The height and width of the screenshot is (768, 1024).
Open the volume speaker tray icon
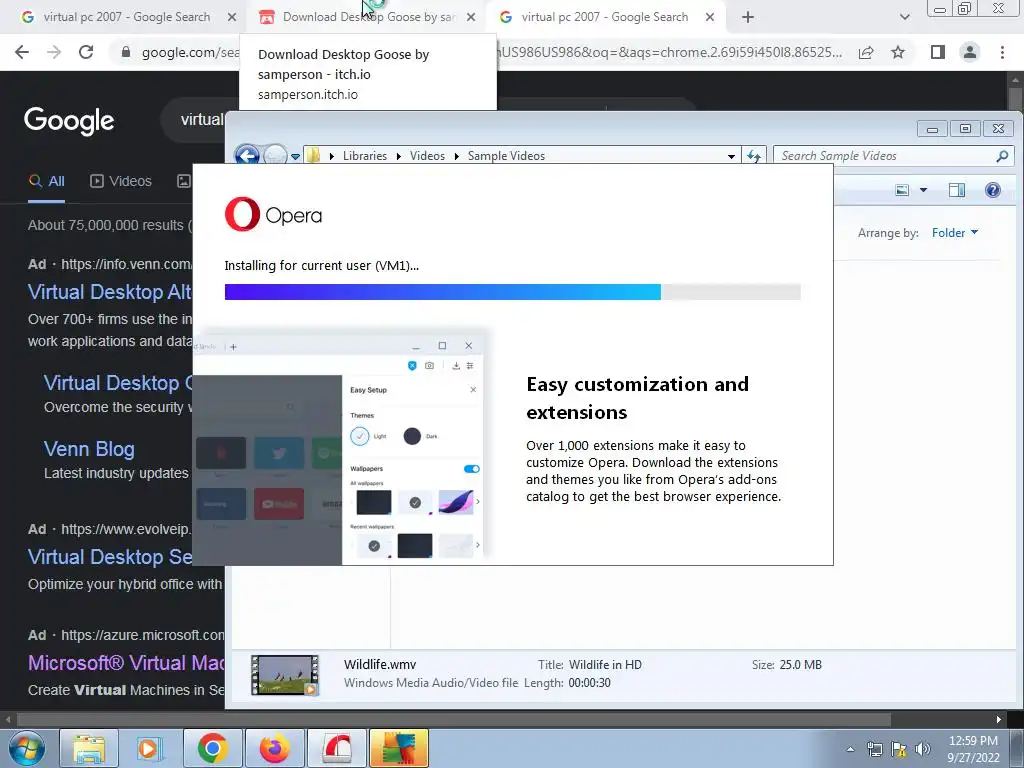pos(923,749)
